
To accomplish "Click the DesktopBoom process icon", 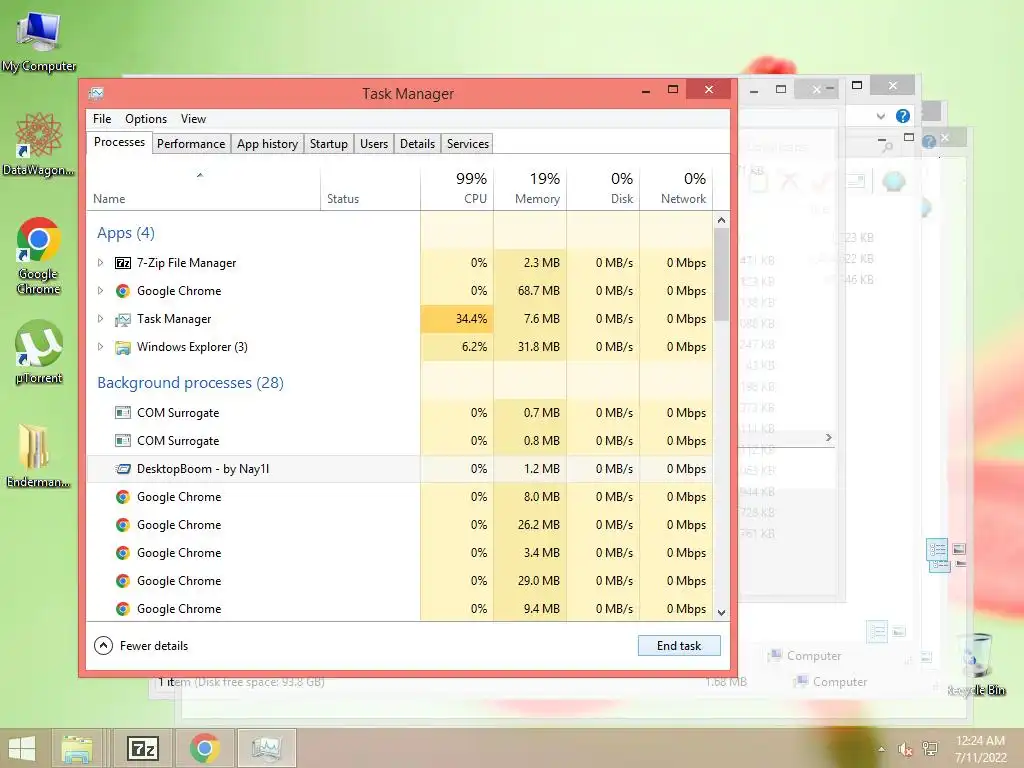I will (x=123, y=469).
